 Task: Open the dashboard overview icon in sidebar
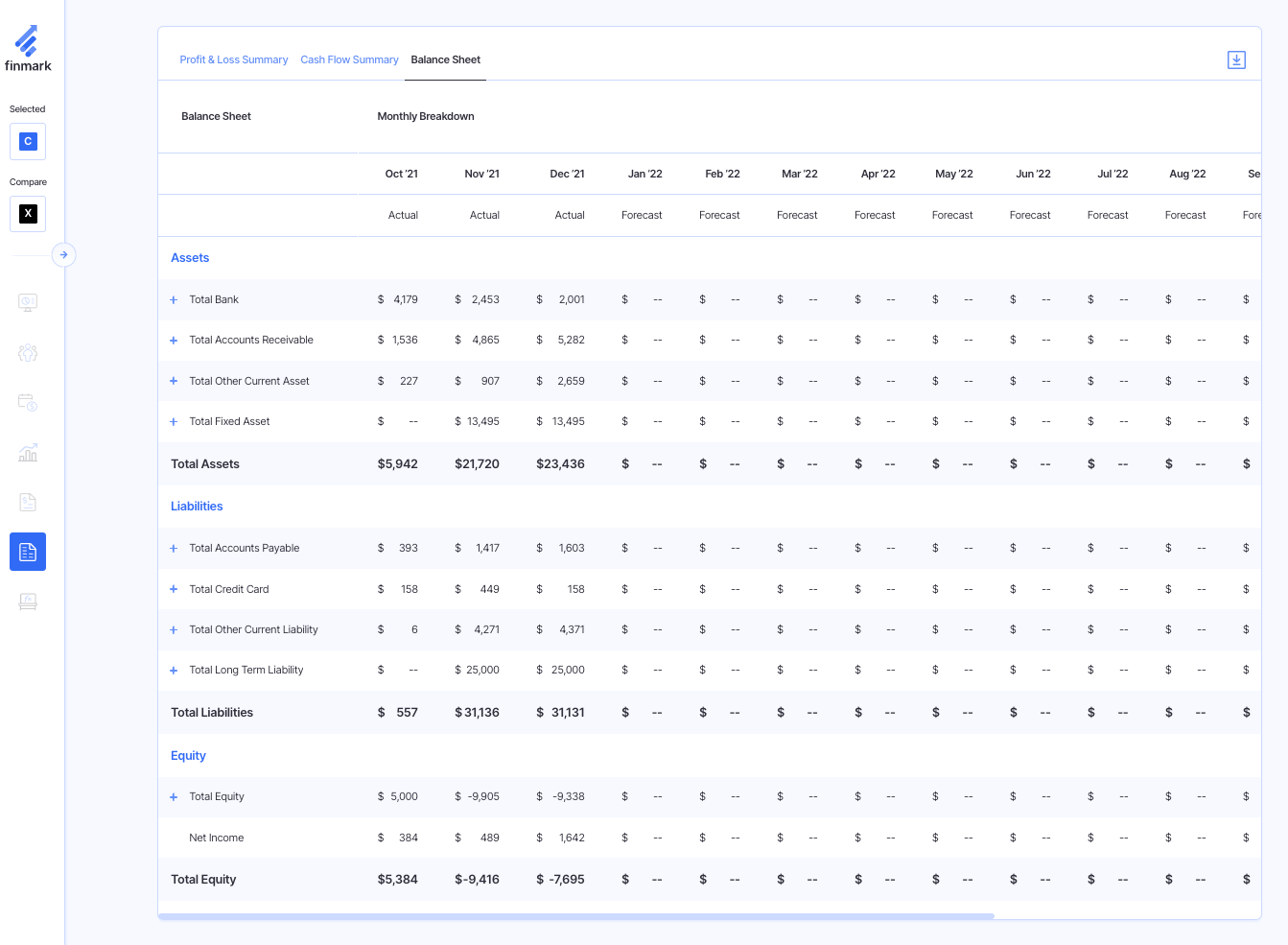tap(28, 302)
